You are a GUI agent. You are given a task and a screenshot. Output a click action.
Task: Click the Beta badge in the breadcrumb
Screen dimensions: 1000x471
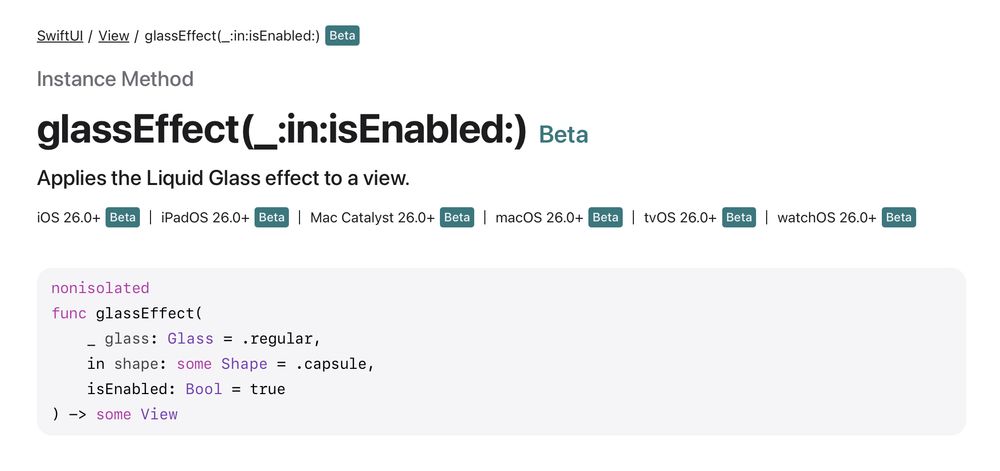[x=342, y=36]
